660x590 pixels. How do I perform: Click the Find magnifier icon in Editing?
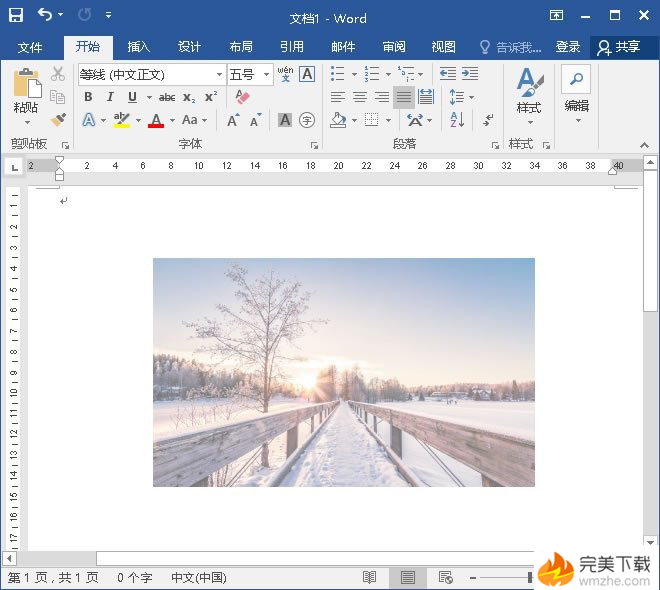pyautogui.click(x=576, y=79)
